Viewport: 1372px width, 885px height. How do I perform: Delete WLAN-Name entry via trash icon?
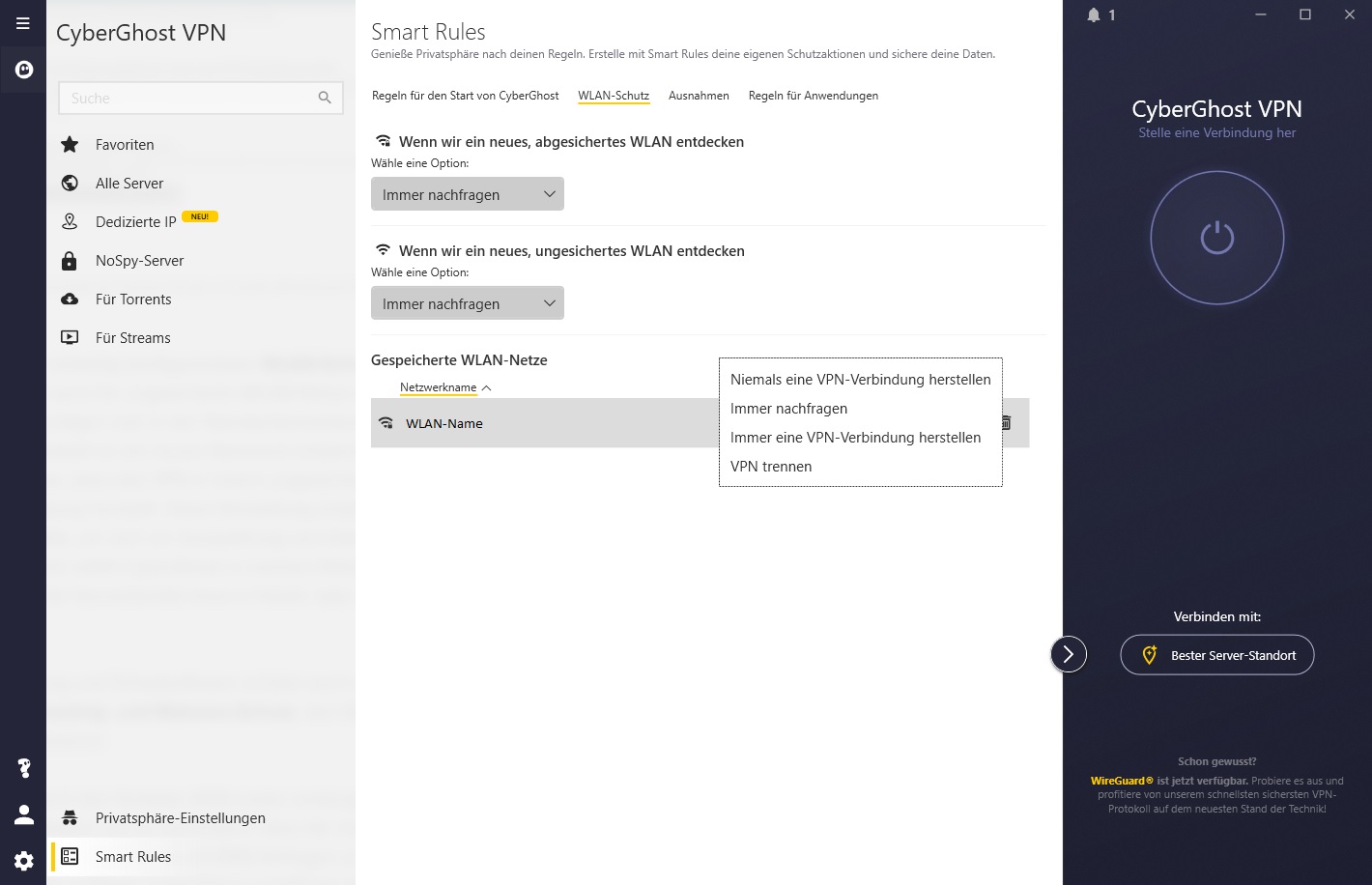[x=1007, y=423]
